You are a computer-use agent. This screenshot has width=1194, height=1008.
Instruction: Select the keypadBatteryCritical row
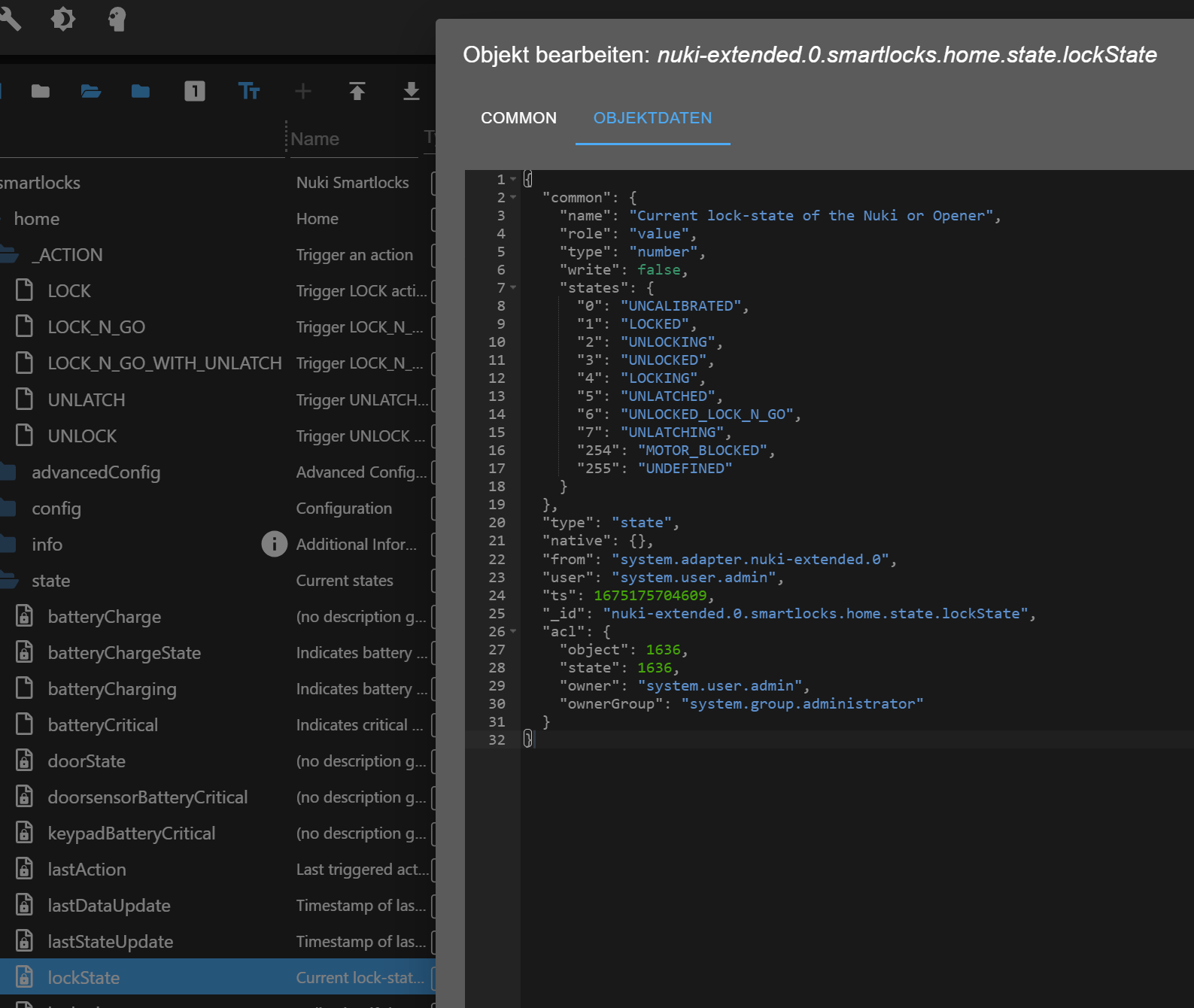tap(217, 833)
